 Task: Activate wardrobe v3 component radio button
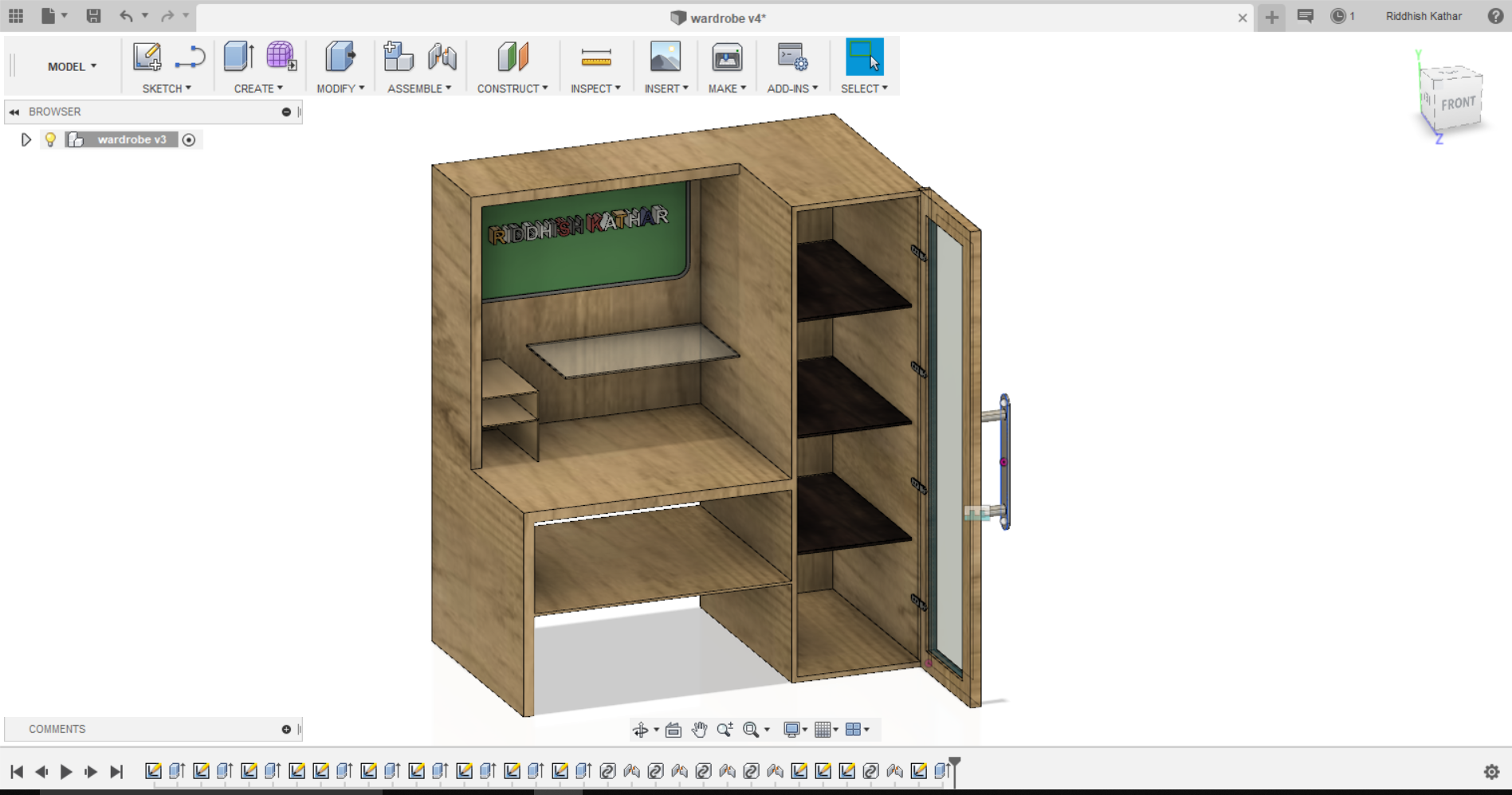(189, 140)
